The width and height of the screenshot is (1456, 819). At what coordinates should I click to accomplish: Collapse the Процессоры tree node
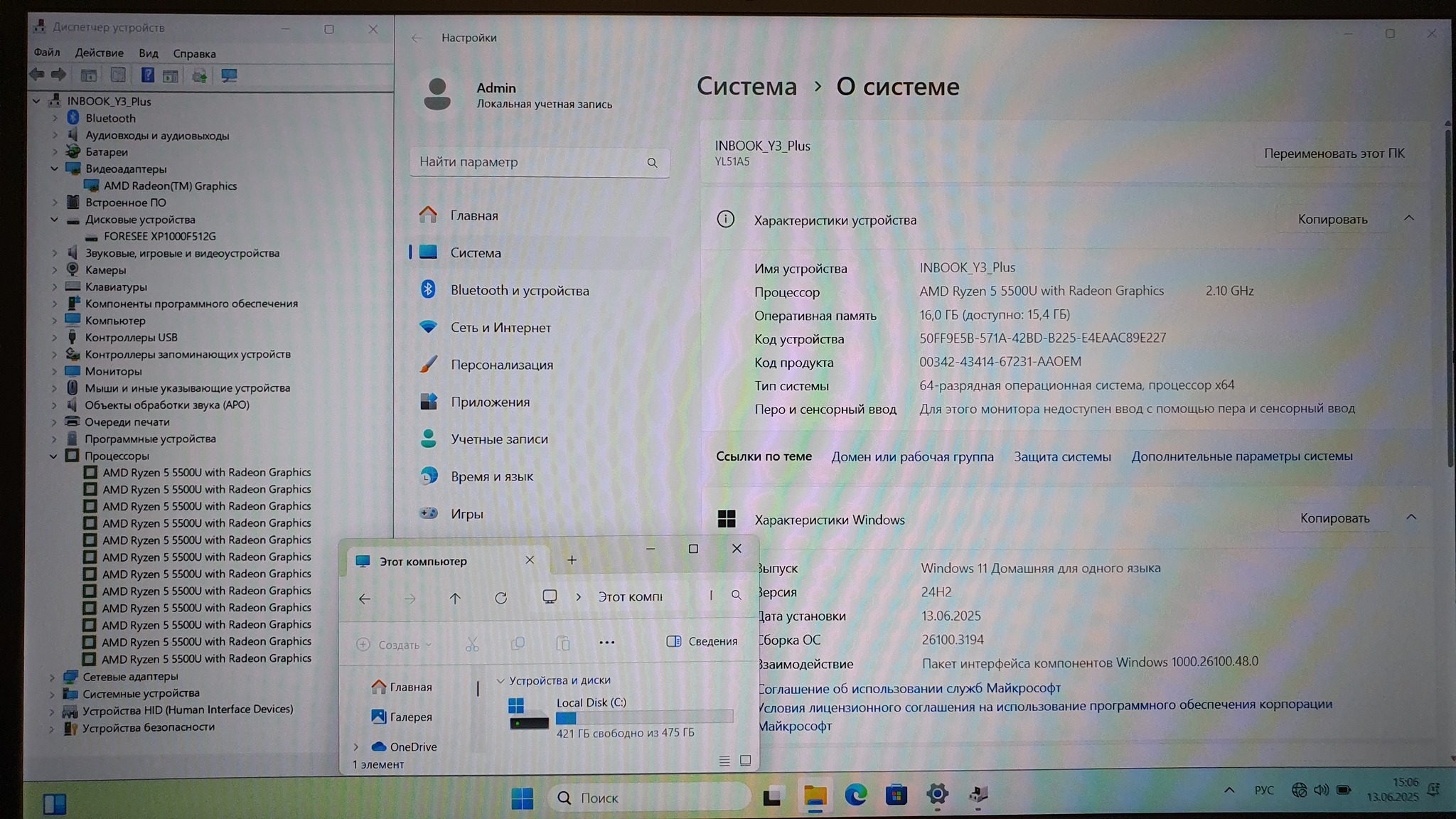pyautogui.click(x=54, y=456)
